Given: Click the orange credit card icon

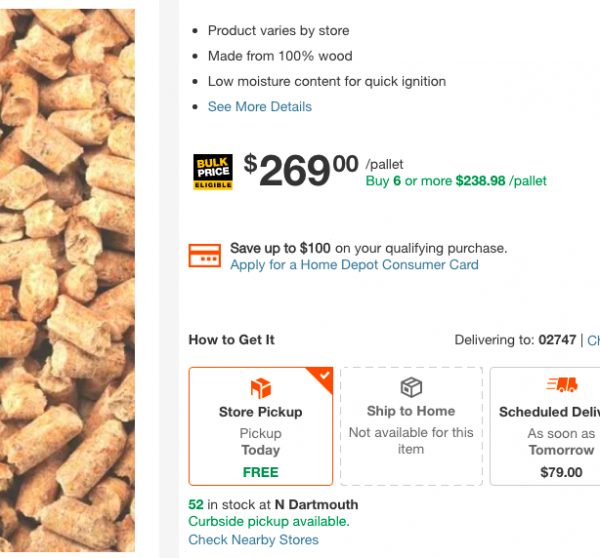Looking at the screenshot, I should 205,255.
